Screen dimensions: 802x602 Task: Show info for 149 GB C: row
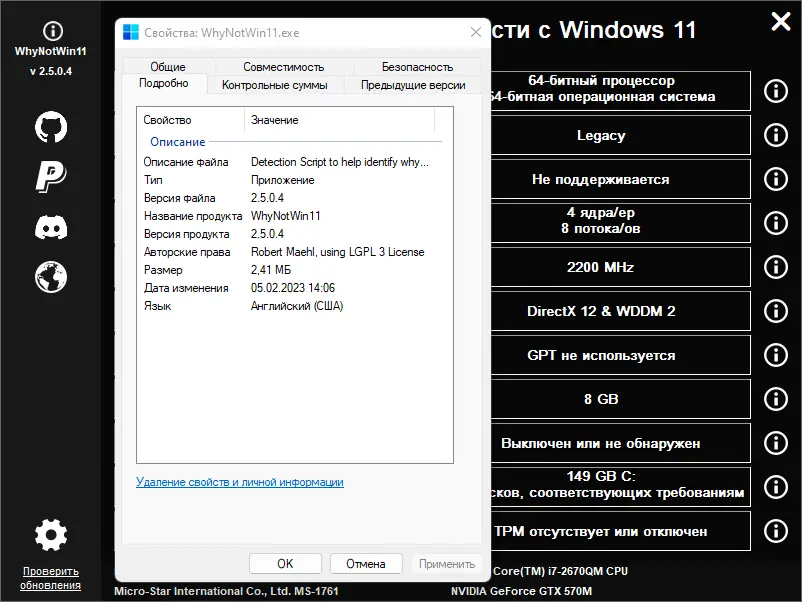point(775,487)
